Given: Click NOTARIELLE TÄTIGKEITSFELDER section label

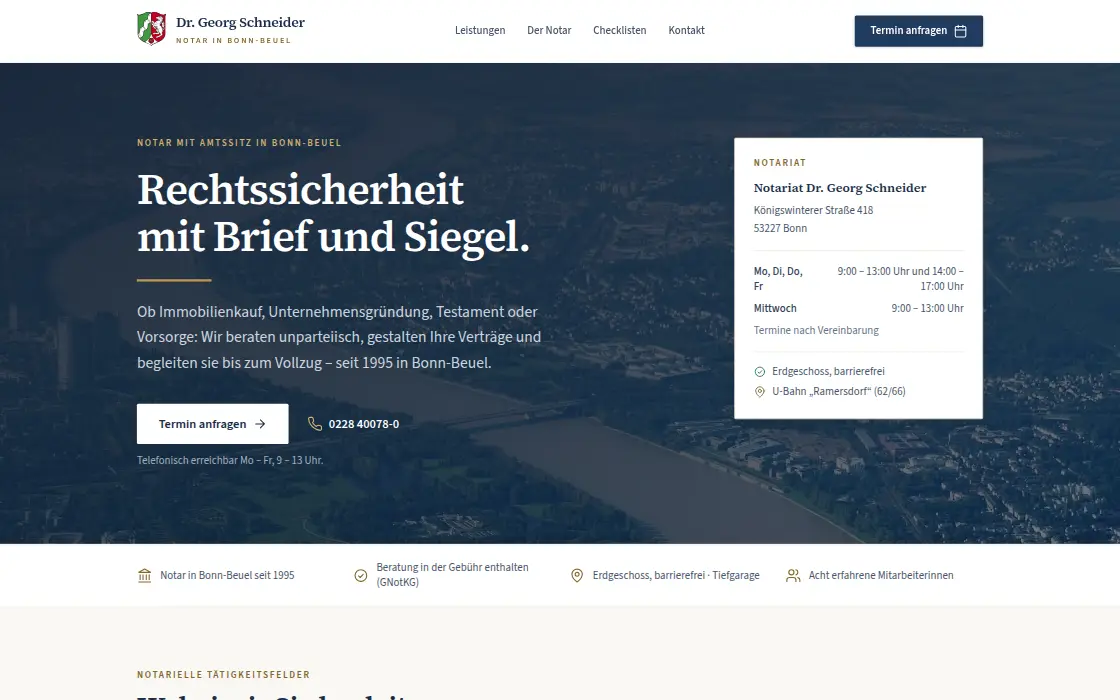Looking at the screenshot, I should 224,674.
